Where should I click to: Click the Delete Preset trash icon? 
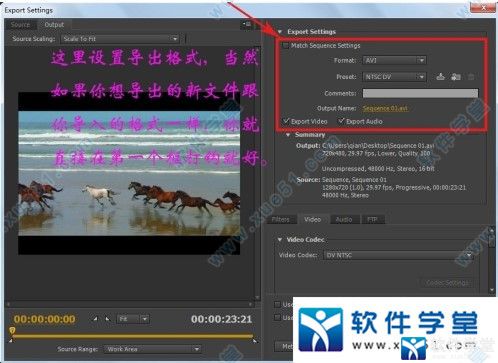(471, 77)
